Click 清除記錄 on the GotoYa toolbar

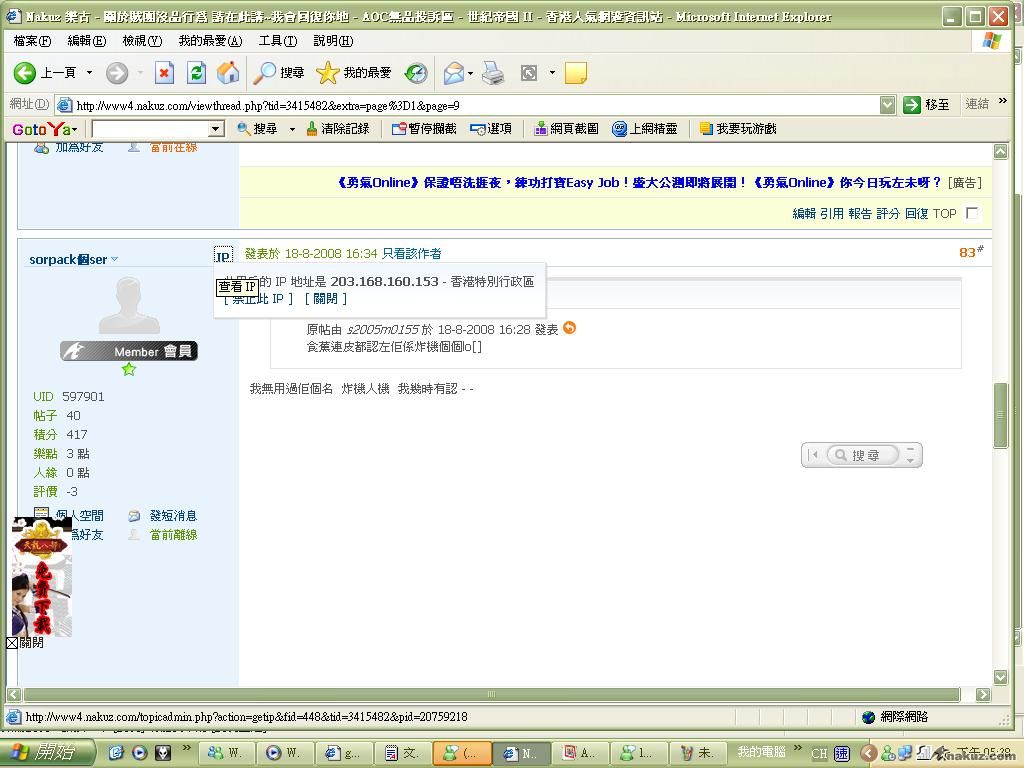338,129
